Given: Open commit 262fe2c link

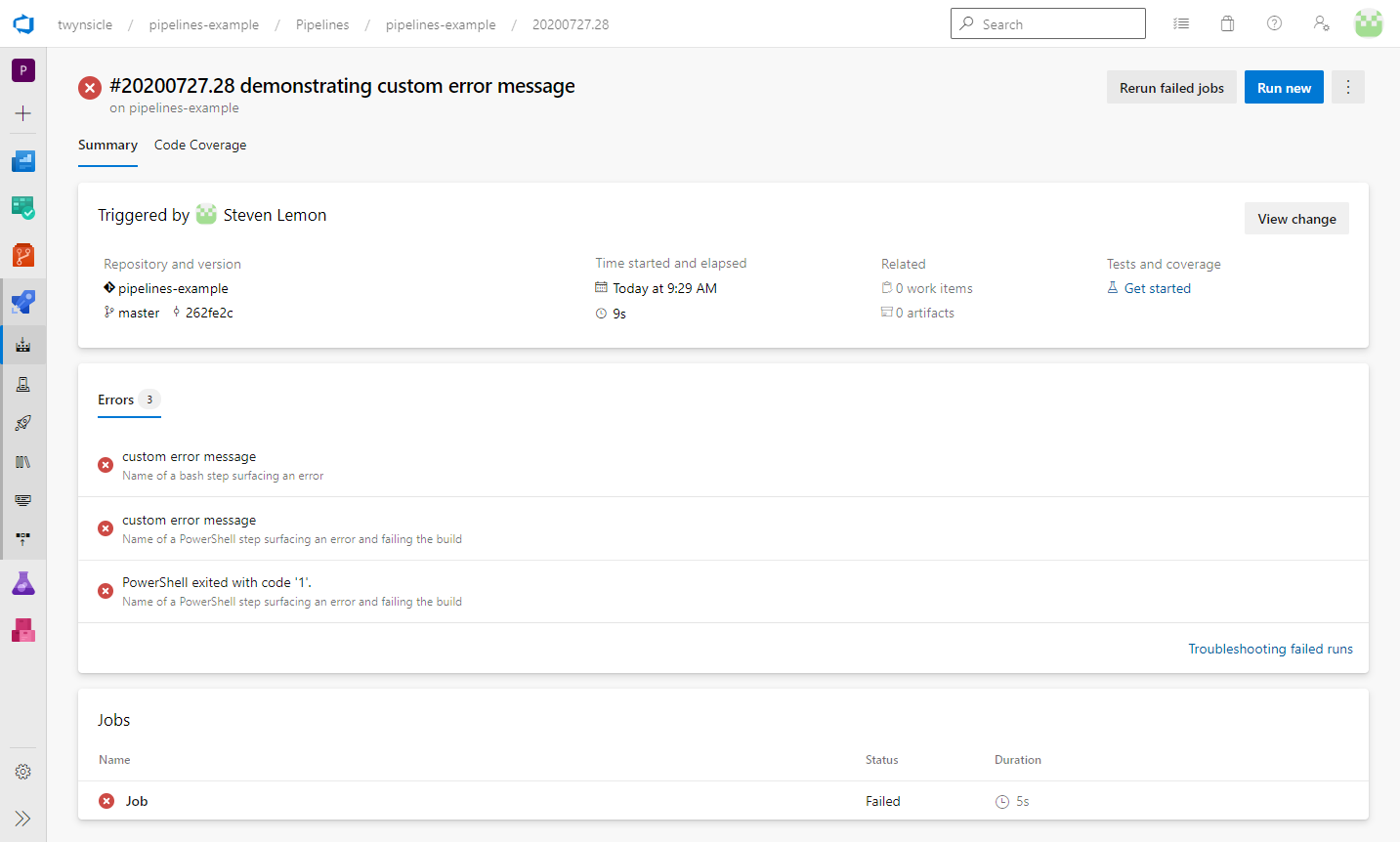Looking at the screenshot, I should click(x=209, y=313).
